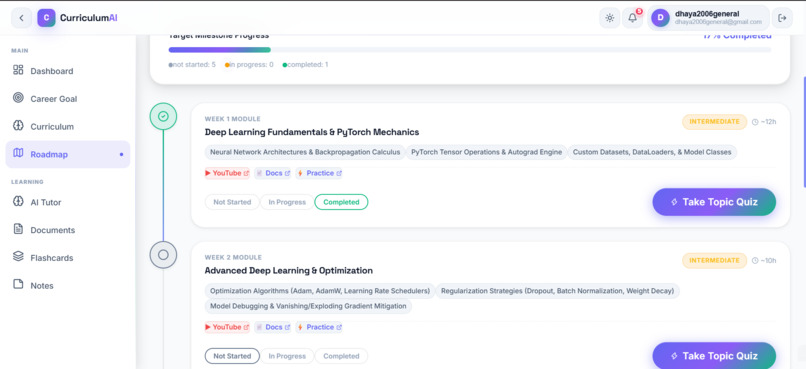This screenshot has width=806, height=369.
Task: Click the Dashboard grid icon
Action: pos(18,70)
